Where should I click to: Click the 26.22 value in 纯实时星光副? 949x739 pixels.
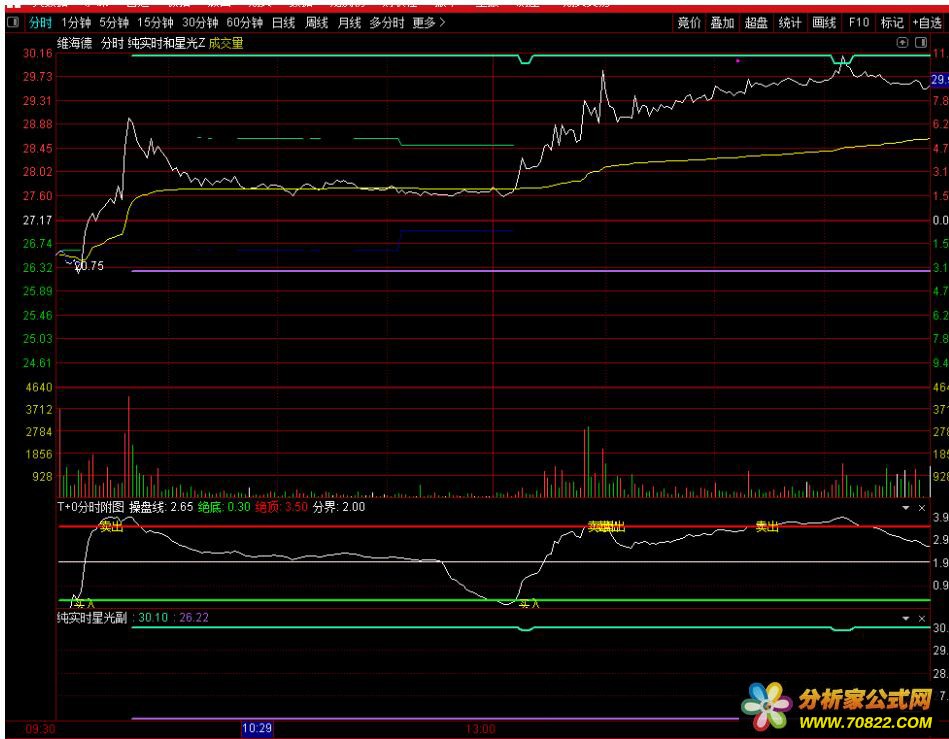(x=194, y=618)
